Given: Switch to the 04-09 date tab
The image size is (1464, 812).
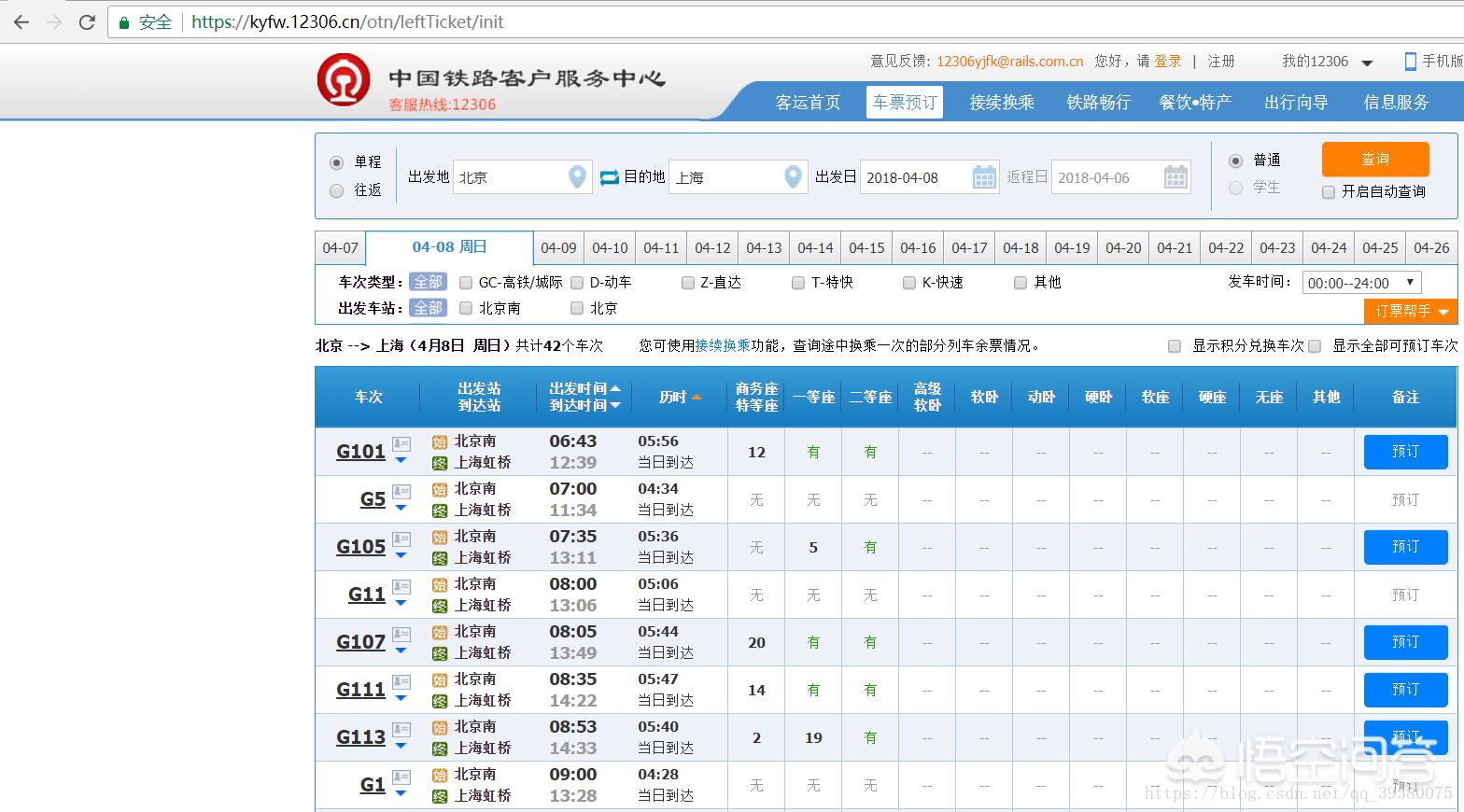Looking at the screenshot, I should click(x=558, y=248).
